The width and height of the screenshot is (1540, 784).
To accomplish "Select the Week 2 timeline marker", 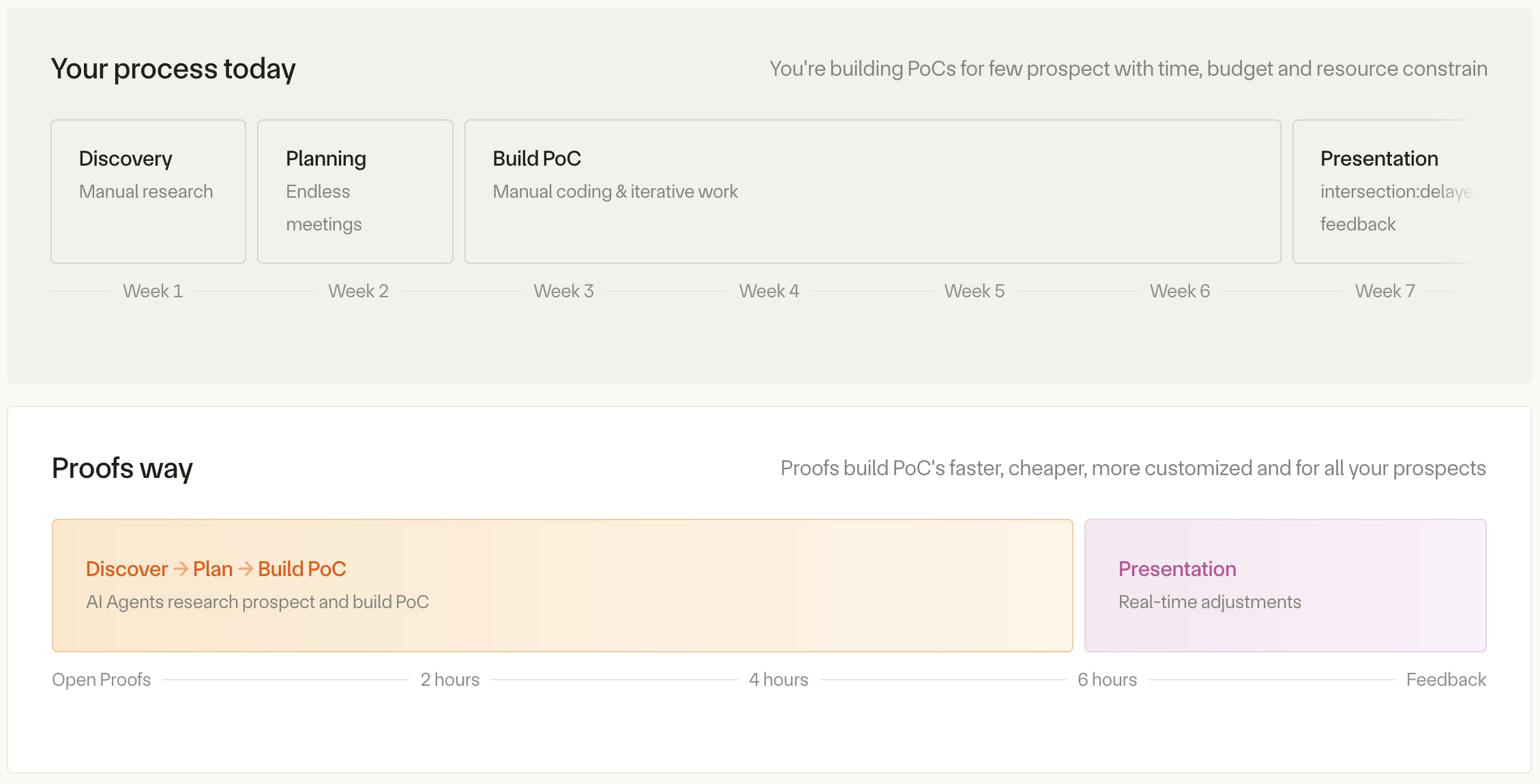I will [358, 291].
